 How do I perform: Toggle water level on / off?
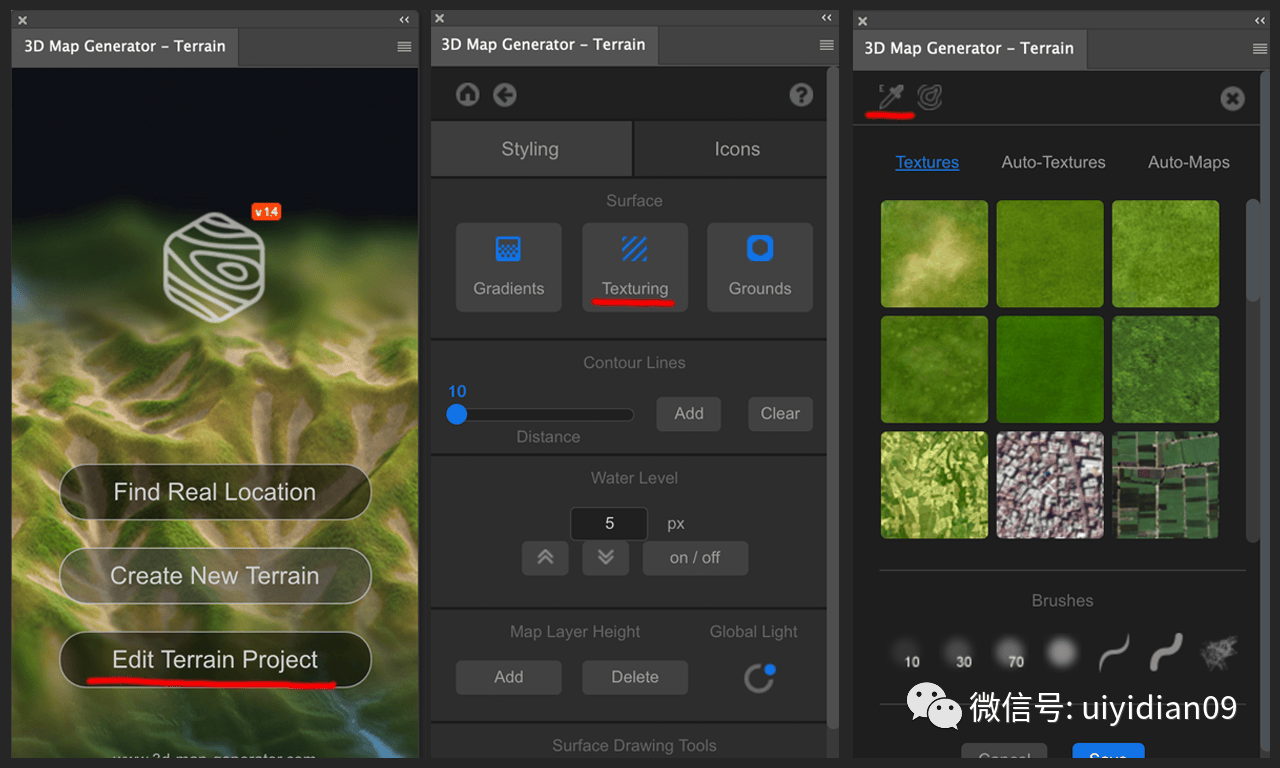695,558
